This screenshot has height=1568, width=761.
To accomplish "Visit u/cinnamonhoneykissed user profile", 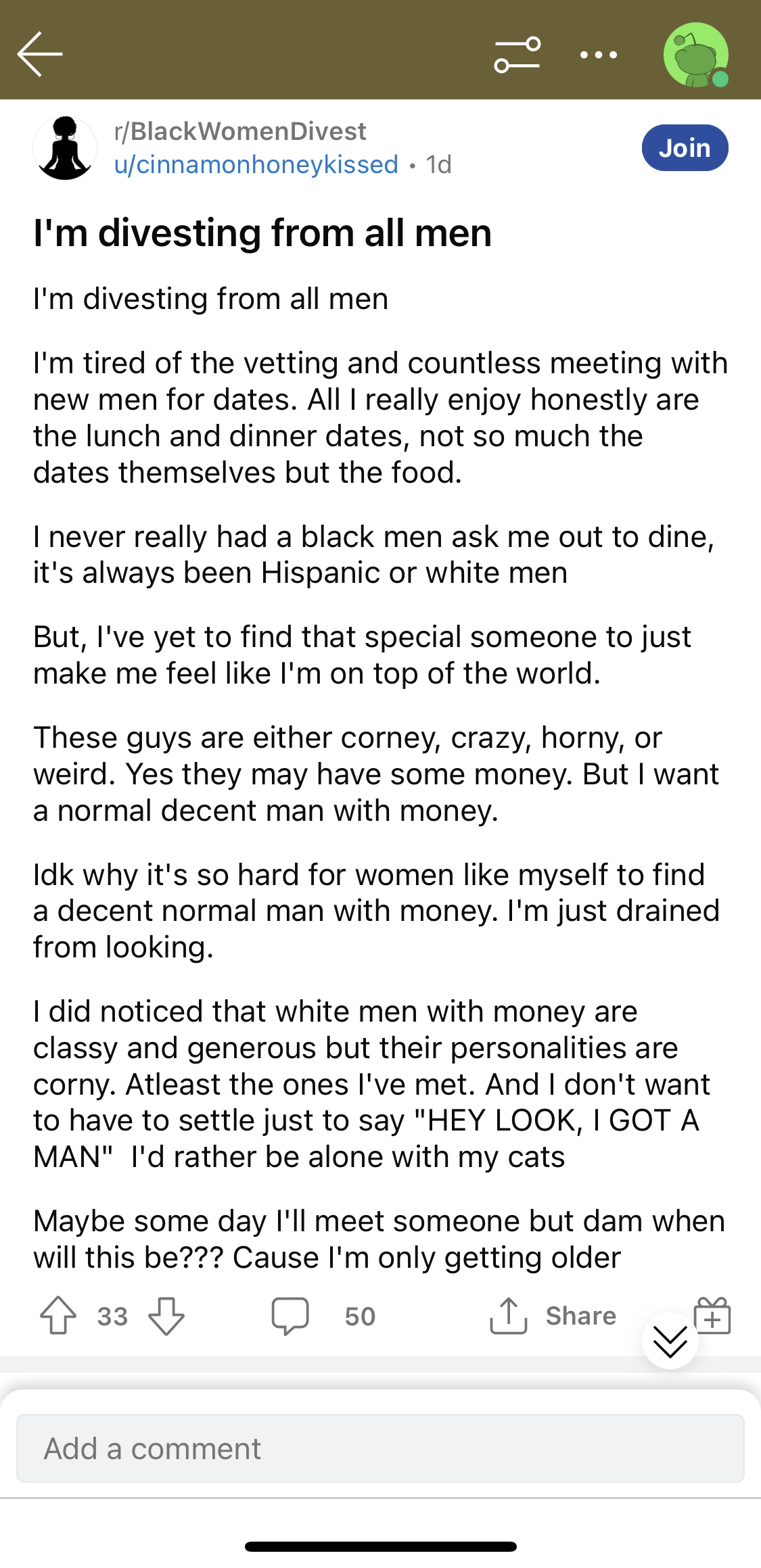I will 256,164.
